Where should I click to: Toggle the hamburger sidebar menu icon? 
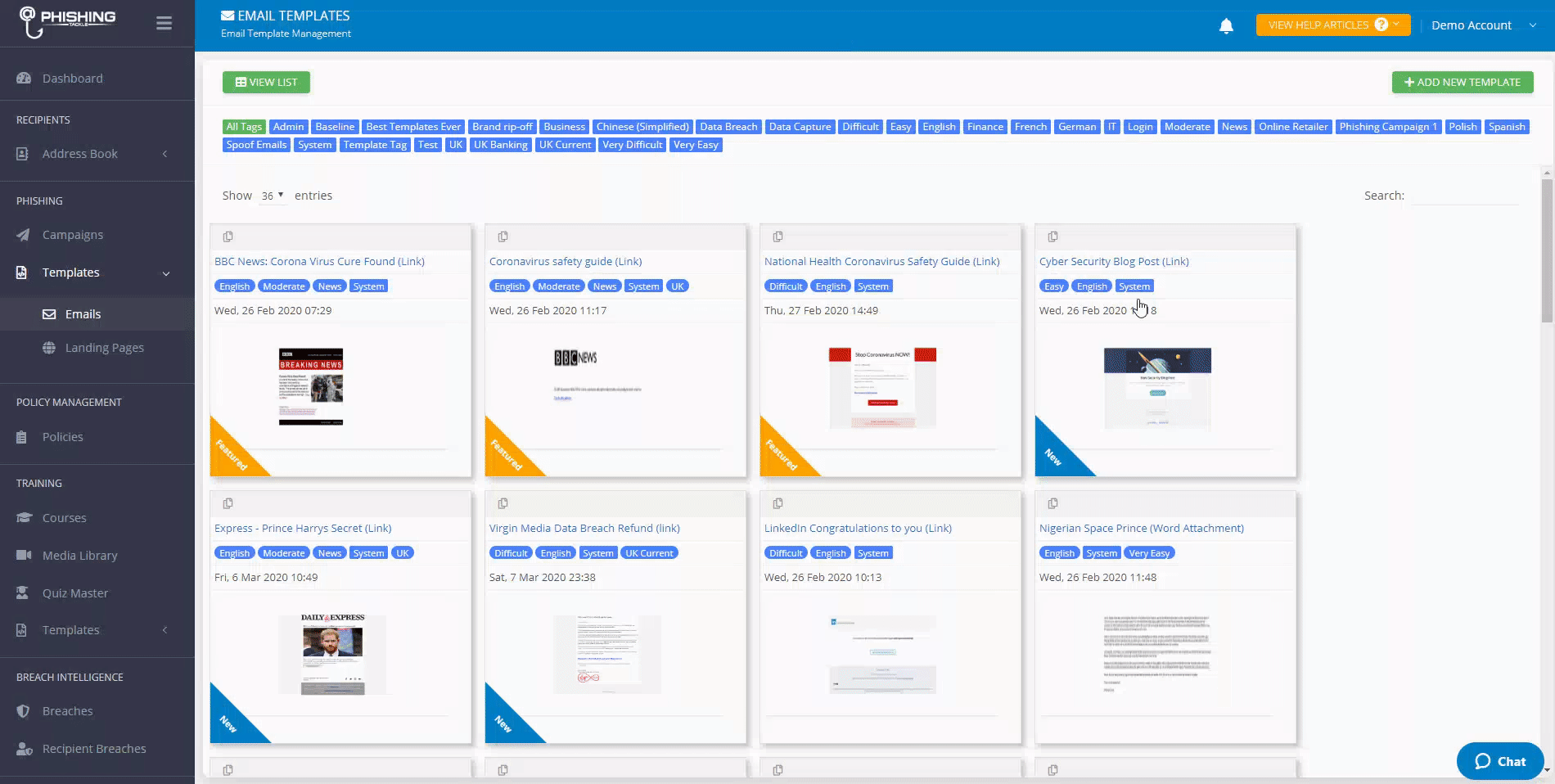click(x=164, y=24)
